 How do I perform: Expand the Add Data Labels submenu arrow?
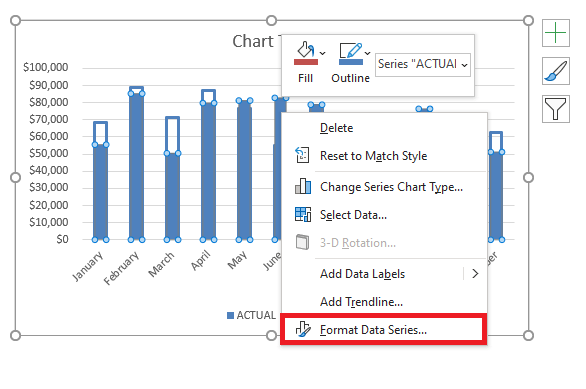475,274
